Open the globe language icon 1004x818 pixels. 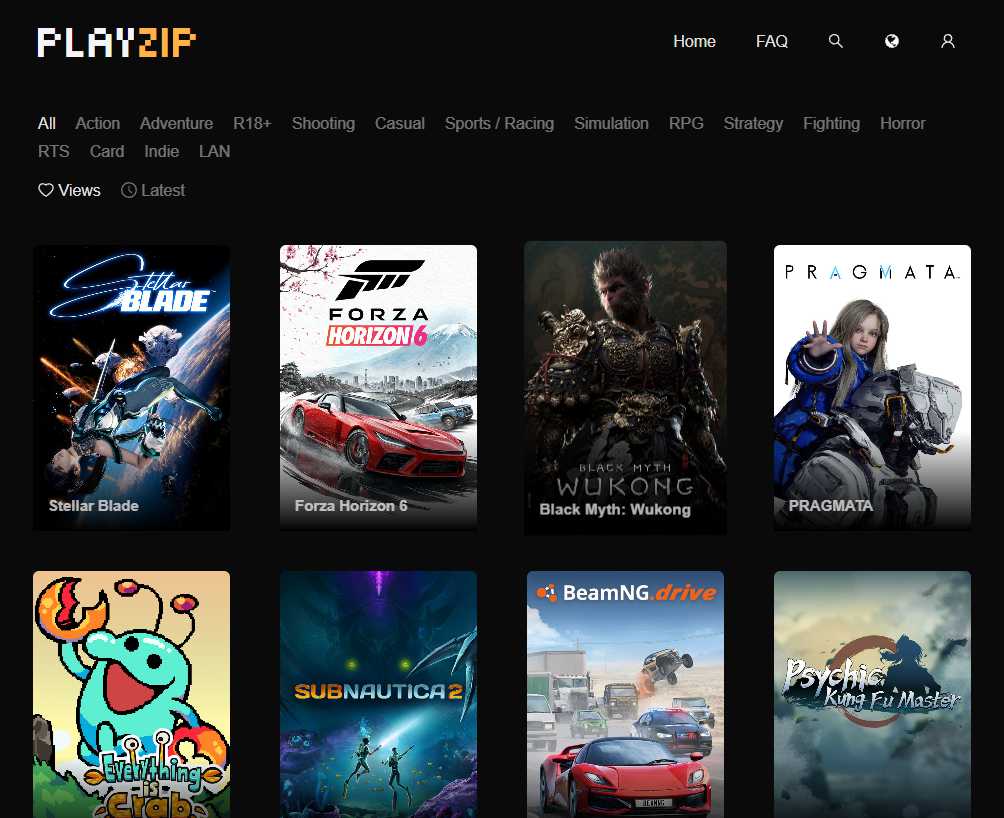(891, 41)
